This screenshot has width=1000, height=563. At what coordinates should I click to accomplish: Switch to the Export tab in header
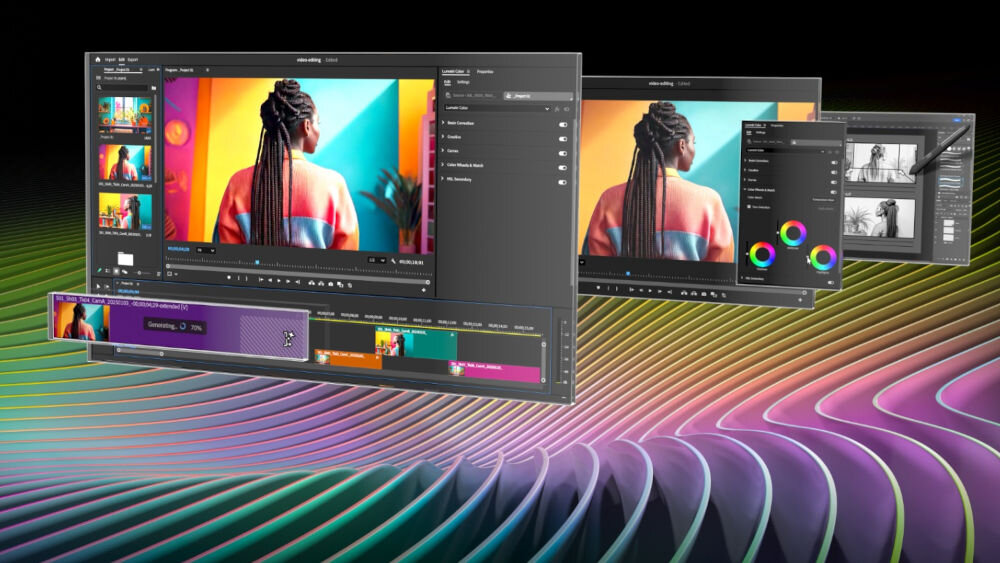pos(133,59)
